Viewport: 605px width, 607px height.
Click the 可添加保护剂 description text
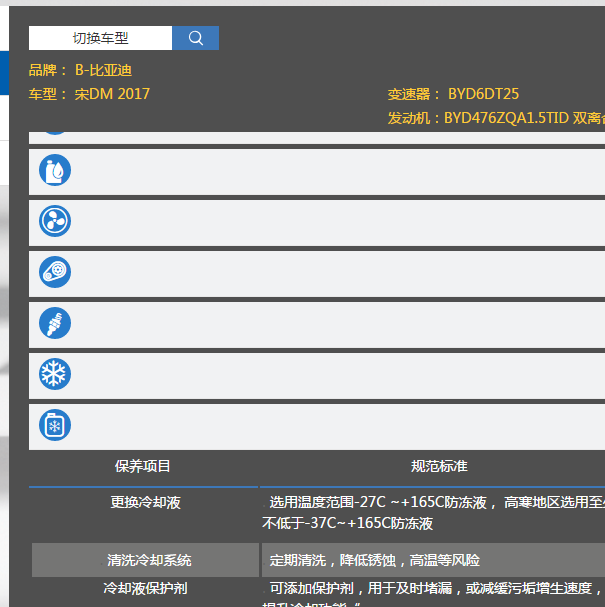coord(436,588)
